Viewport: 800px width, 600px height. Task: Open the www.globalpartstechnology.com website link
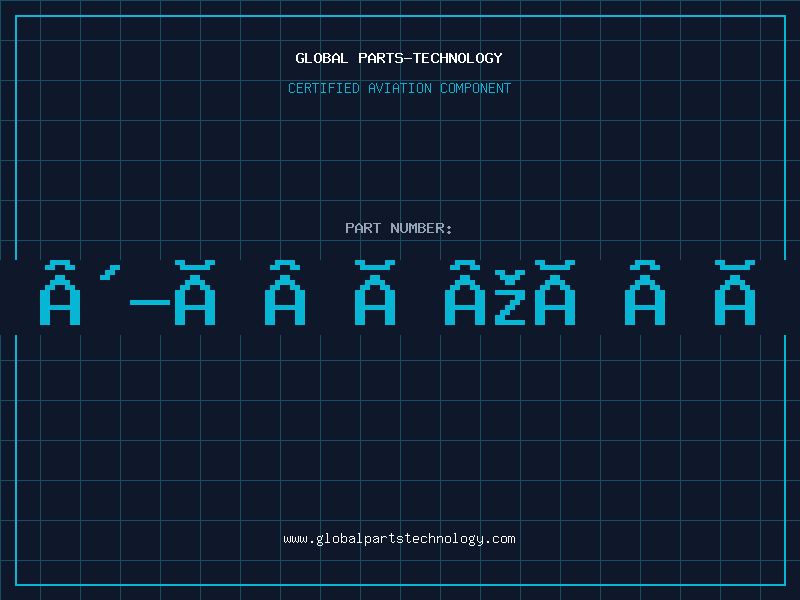click(399, 539)
